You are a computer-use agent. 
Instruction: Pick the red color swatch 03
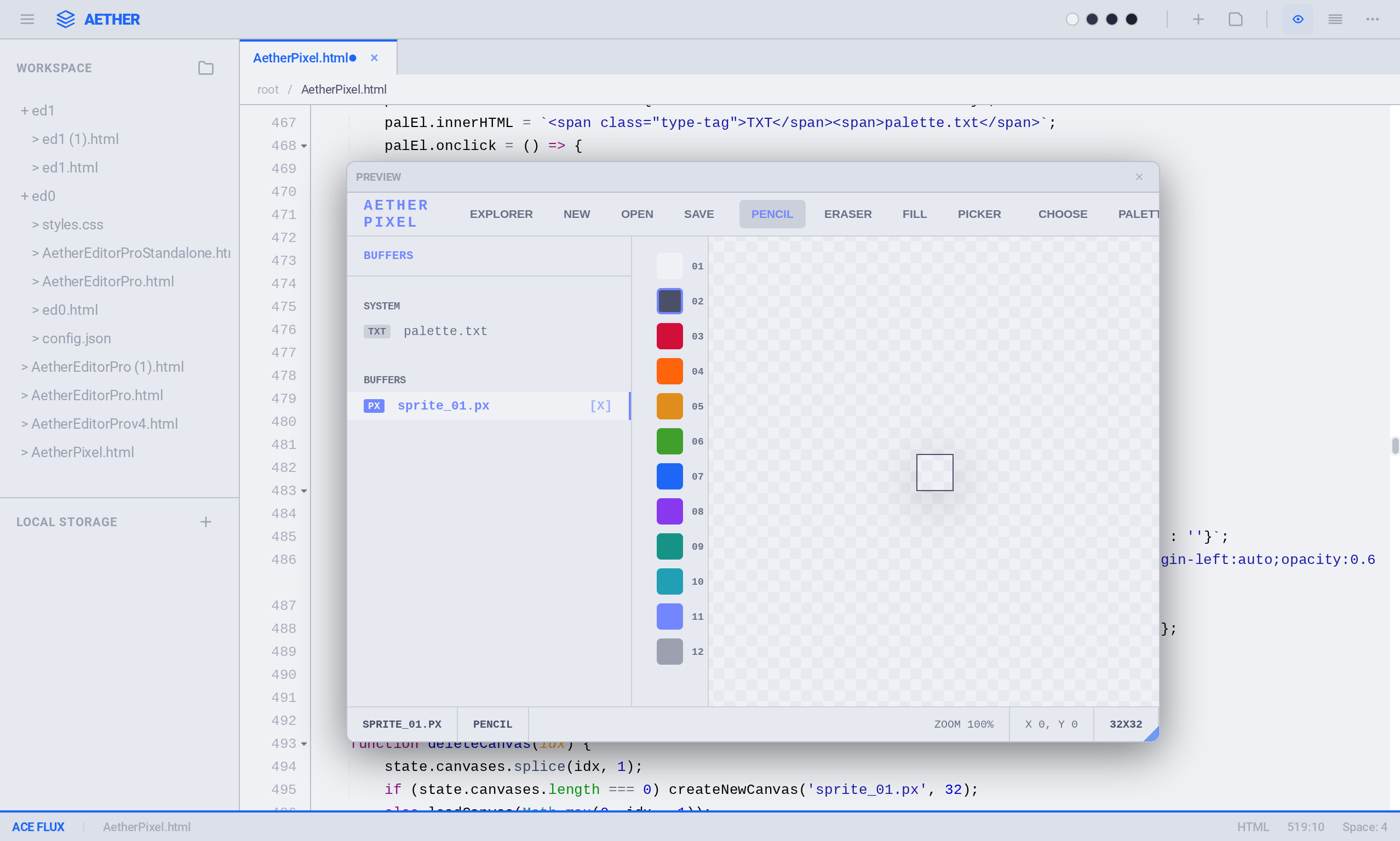(x=669, y=336)
